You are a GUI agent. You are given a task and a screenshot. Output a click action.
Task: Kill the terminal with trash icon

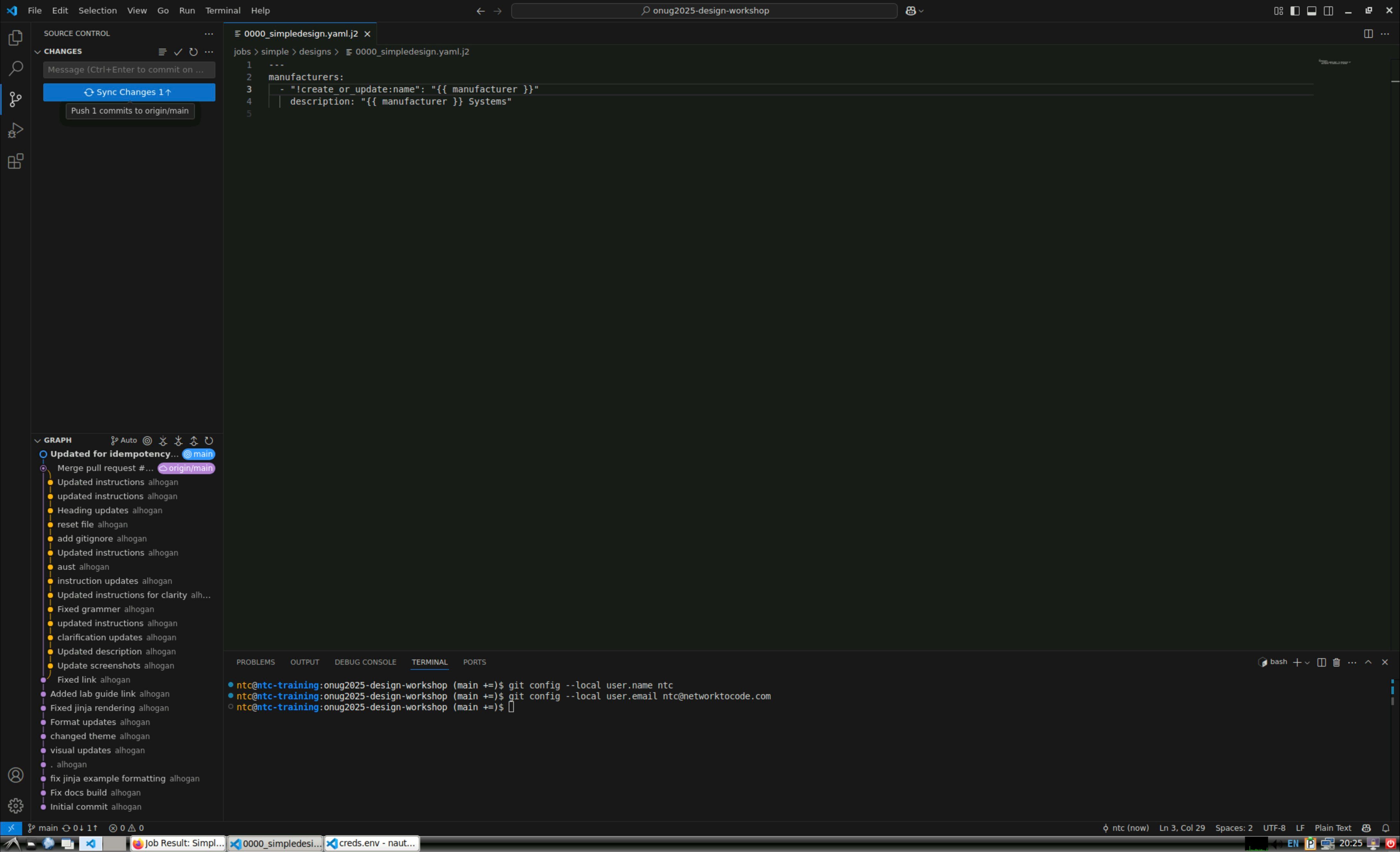pos(1336,662)
